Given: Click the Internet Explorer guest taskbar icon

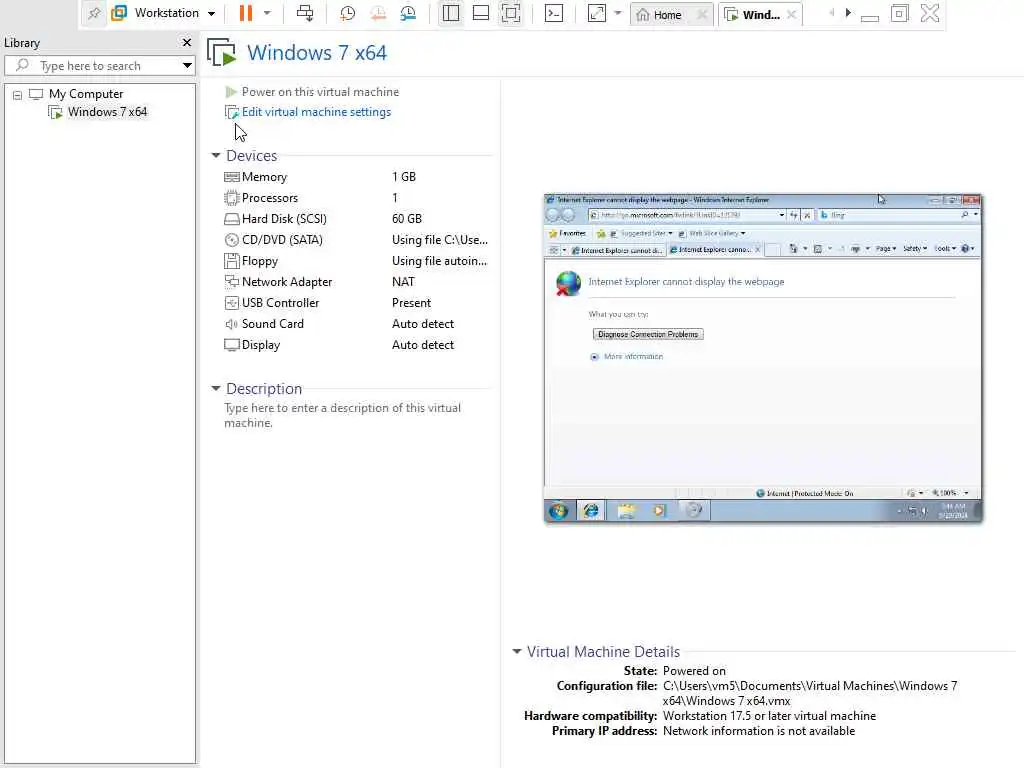Looking at the screenshot, I should tap(591, 511).
